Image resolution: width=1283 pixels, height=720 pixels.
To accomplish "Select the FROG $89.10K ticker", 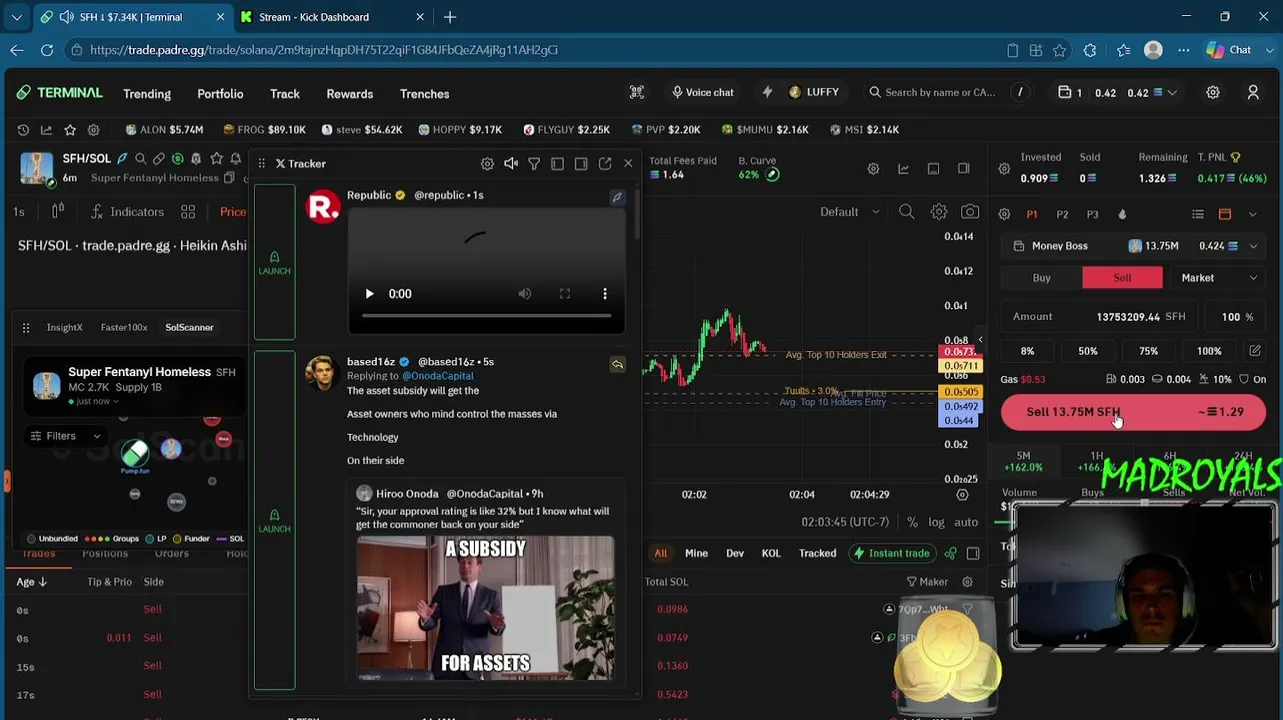I will (x=265, y=130).
